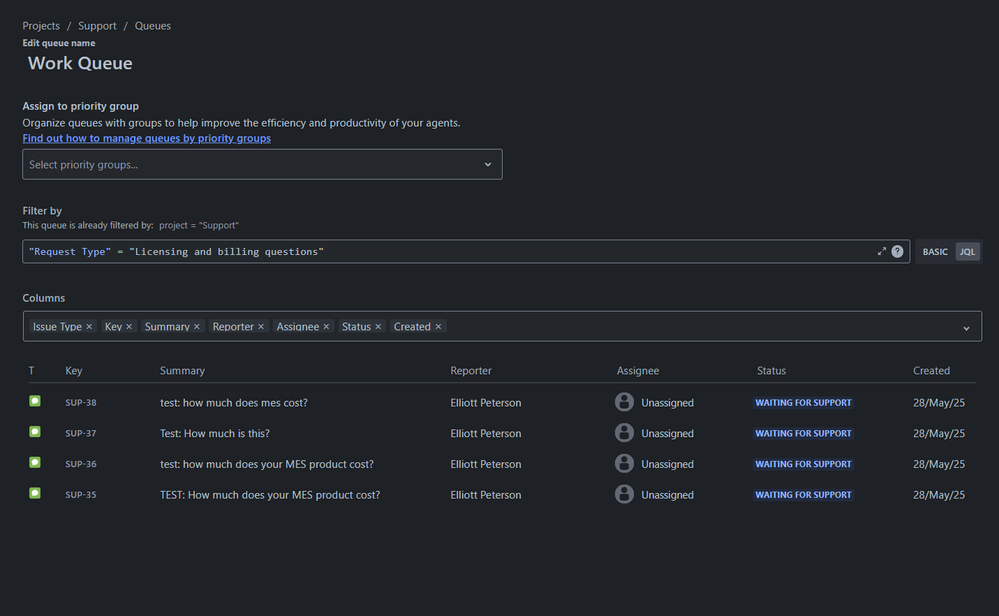Open the Select priority groups dropdown
The width and height of the screenshot is (999, 616).
[262, 165]
